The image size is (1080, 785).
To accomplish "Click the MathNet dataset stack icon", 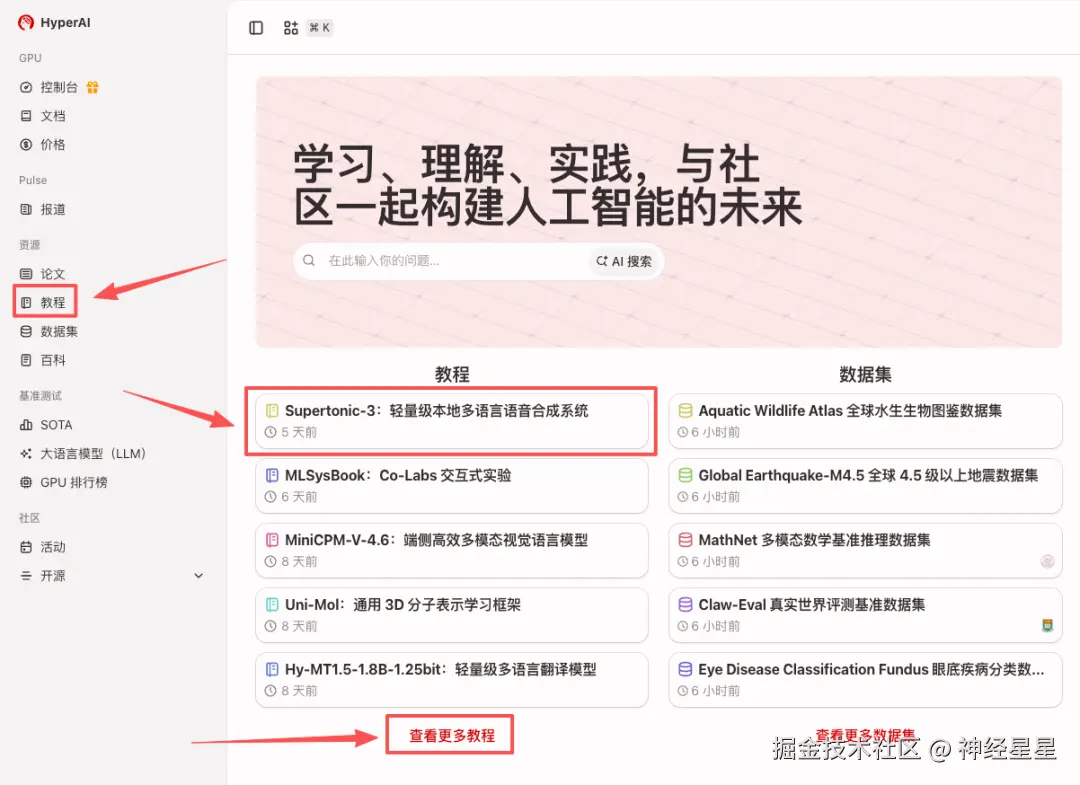I will tap(685, 541).
